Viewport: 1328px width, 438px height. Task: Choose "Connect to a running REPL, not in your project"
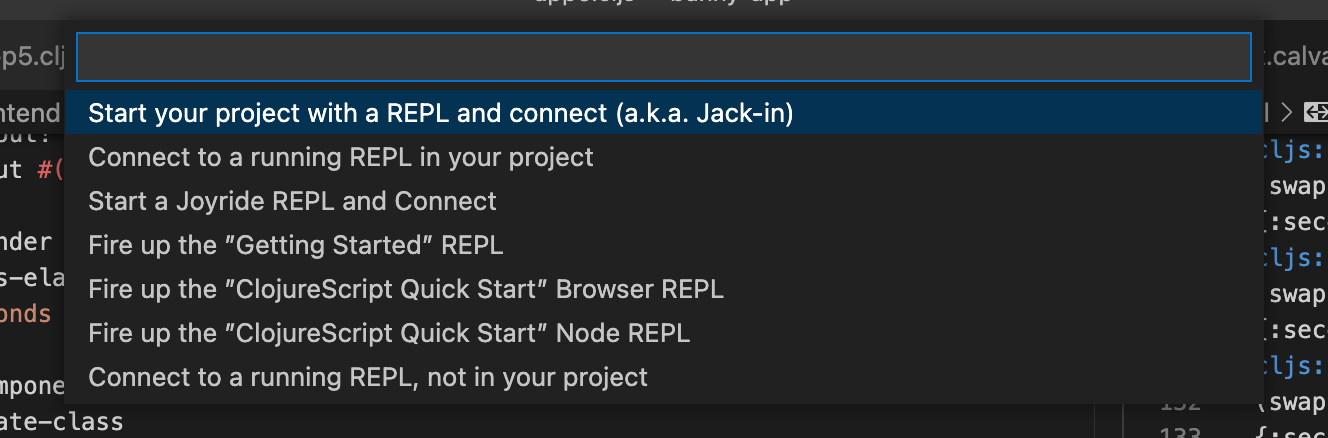(367, 377)
